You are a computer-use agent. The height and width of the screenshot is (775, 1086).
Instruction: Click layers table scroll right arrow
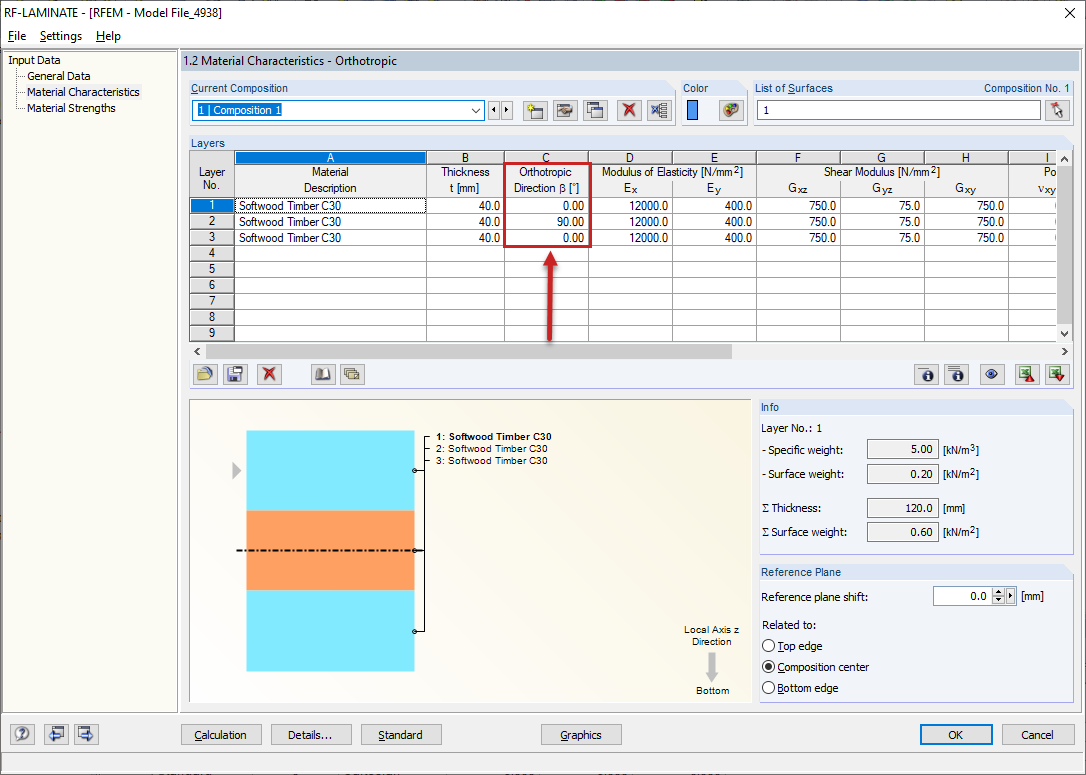1065,352
